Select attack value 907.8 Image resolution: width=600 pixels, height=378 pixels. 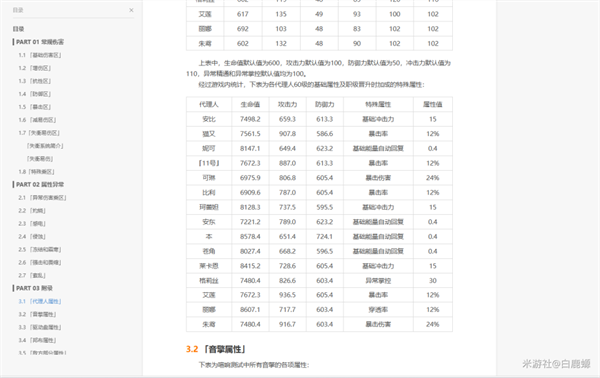coord(287,134)
